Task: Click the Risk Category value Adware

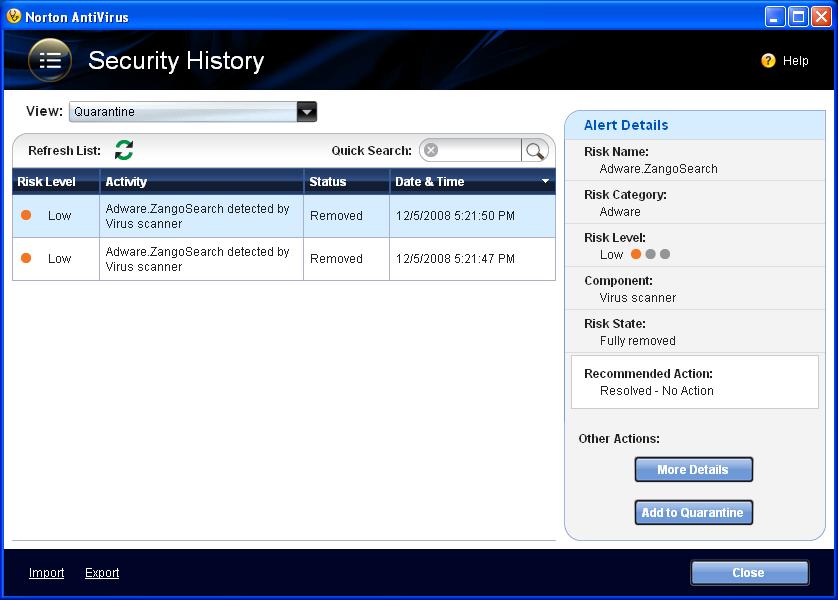Action: click(x=620, y=212)
